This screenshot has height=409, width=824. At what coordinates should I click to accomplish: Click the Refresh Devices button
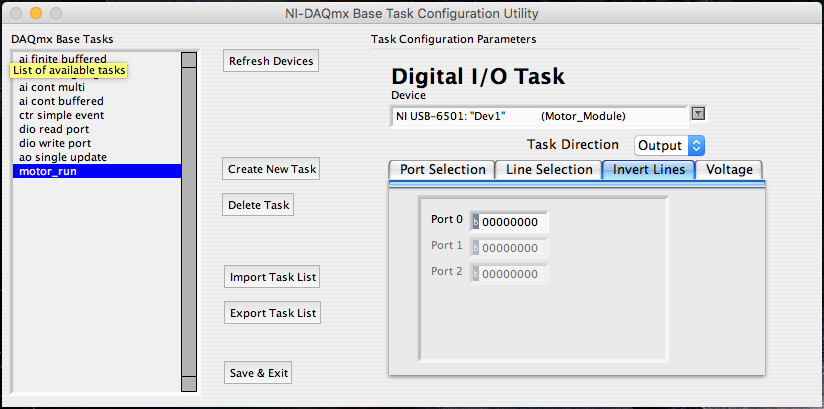coord(271,61)
